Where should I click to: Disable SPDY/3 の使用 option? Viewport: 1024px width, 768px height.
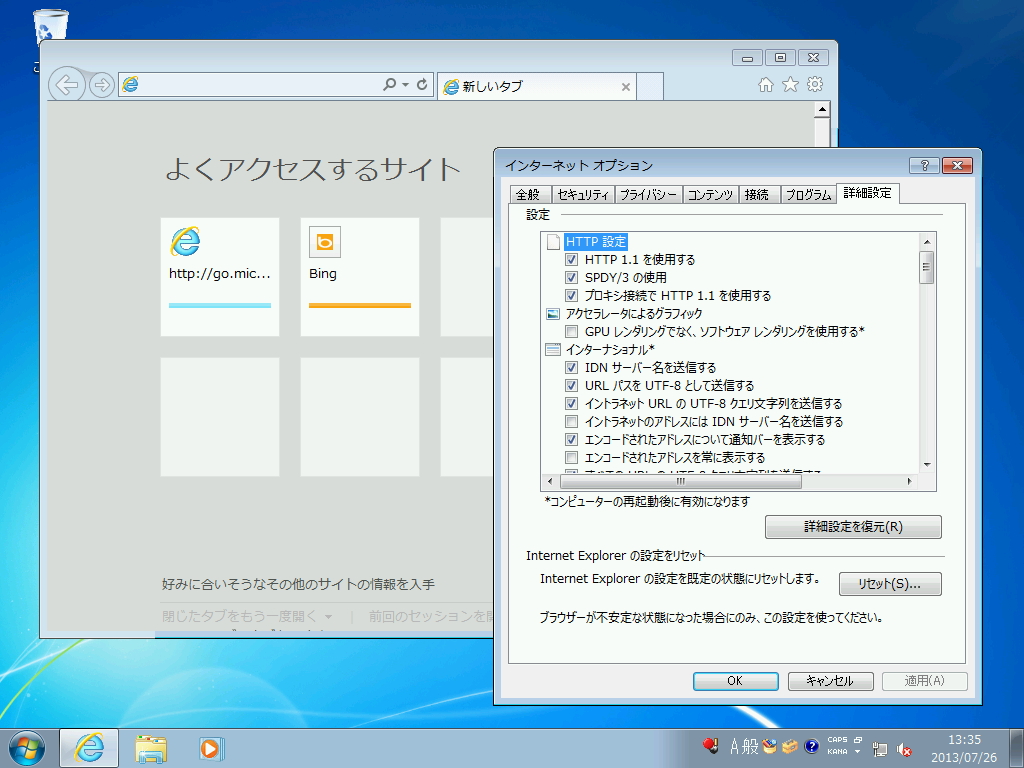tap(573, 277)
